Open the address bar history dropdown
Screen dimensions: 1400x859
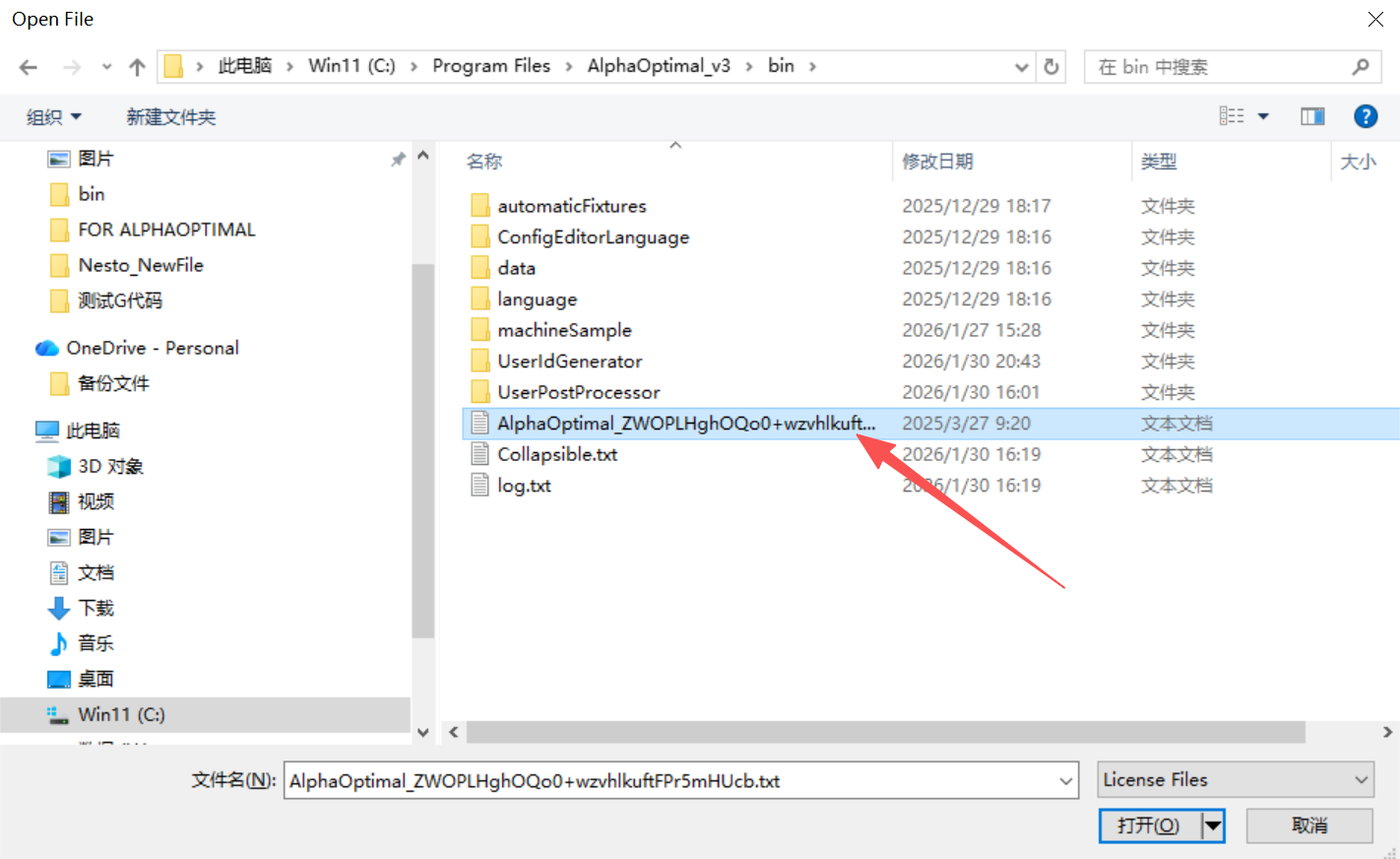1021,67
